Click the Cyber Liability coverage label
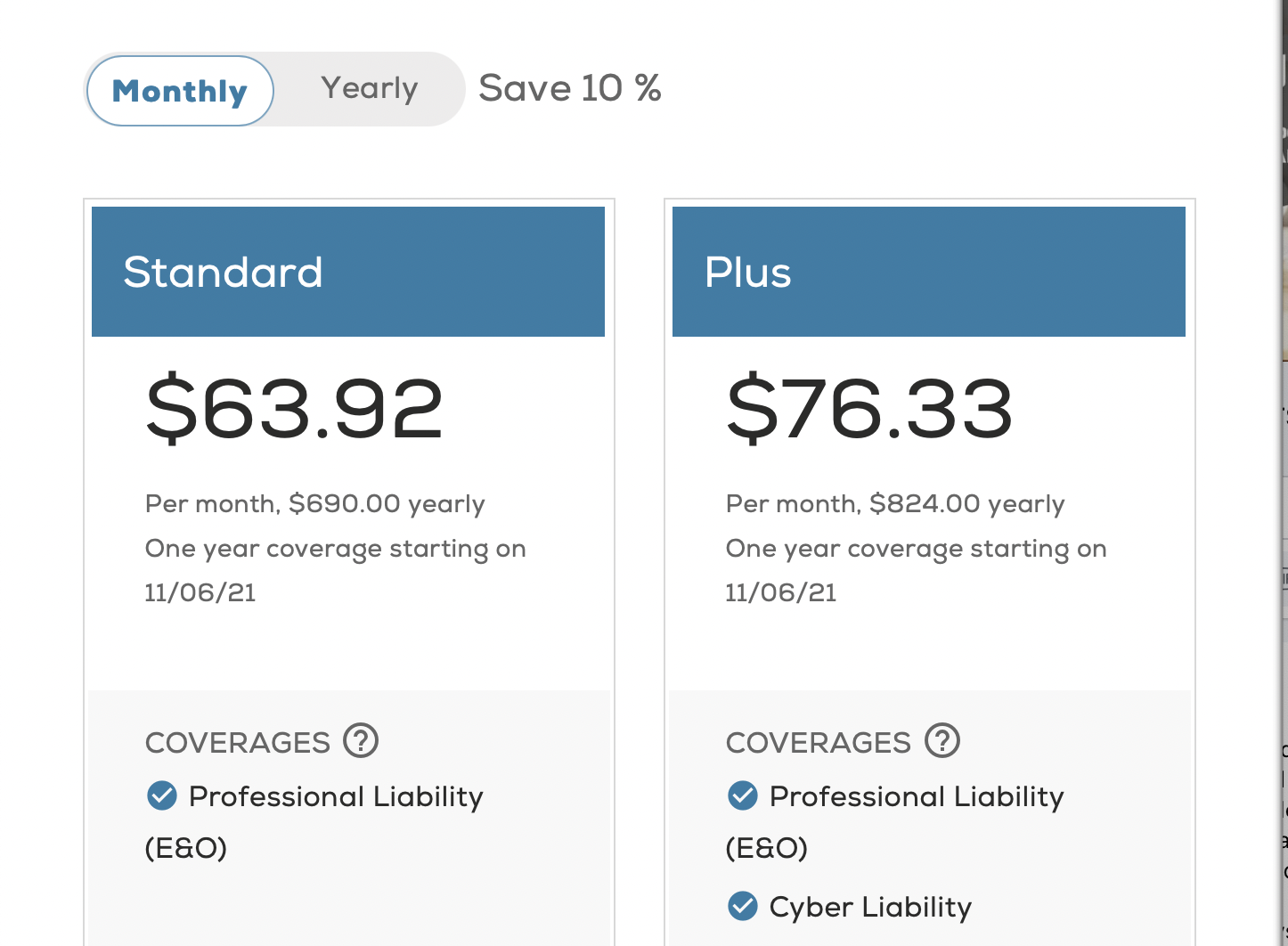The image size is (1288, 946). (870, 907)
